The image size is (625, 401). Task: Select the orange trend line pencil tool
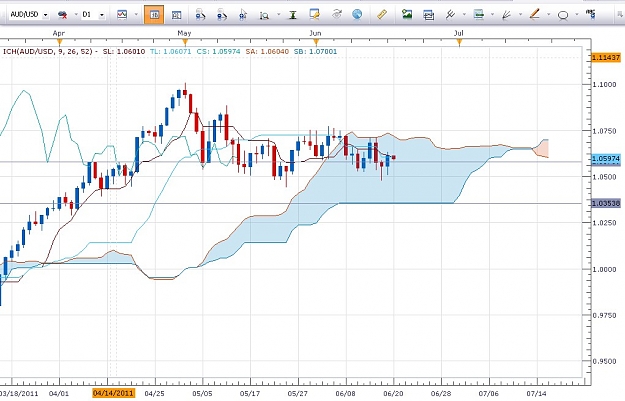pos(535,15)
